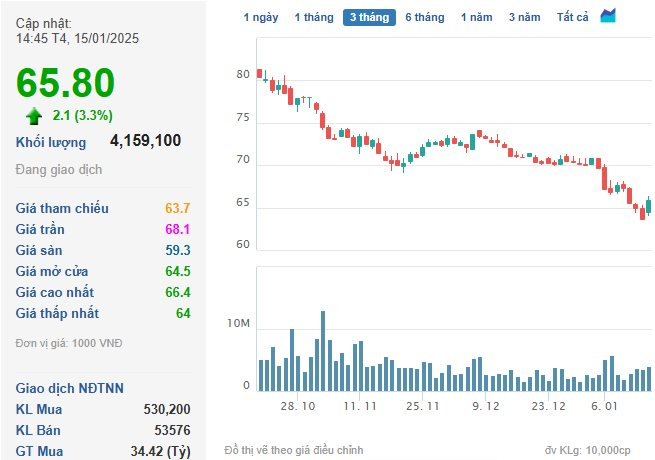Select the GT Mua label

(39, 451)
